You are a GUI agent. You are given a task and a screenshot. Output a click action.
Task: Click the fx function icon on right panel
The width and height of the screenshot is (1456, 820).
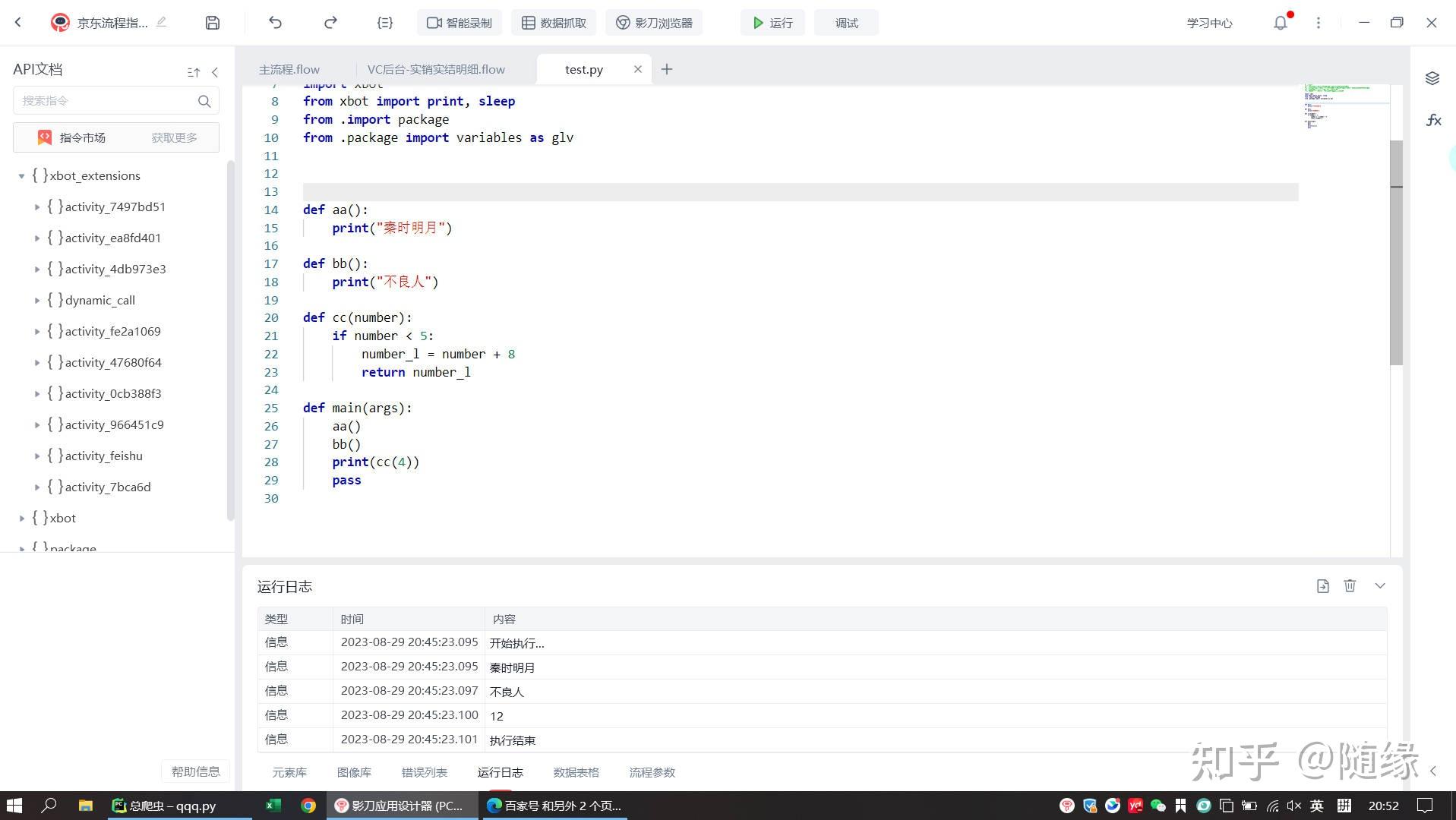(1432, 119)
